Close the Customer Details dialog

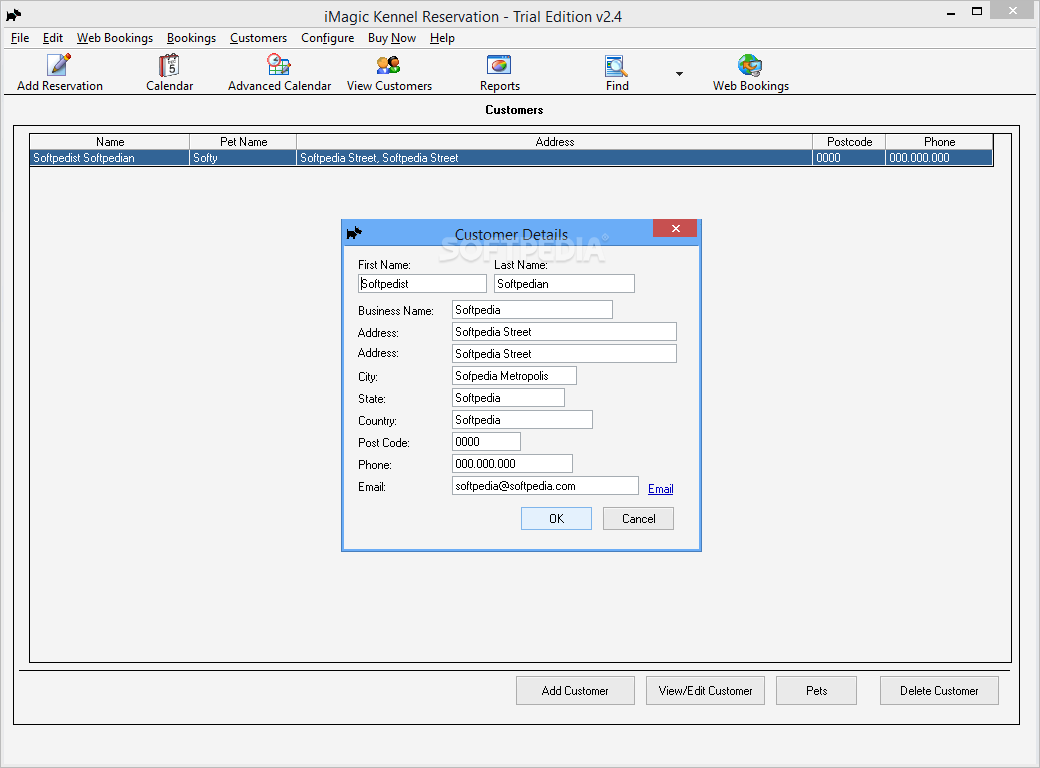coord(675,228)
